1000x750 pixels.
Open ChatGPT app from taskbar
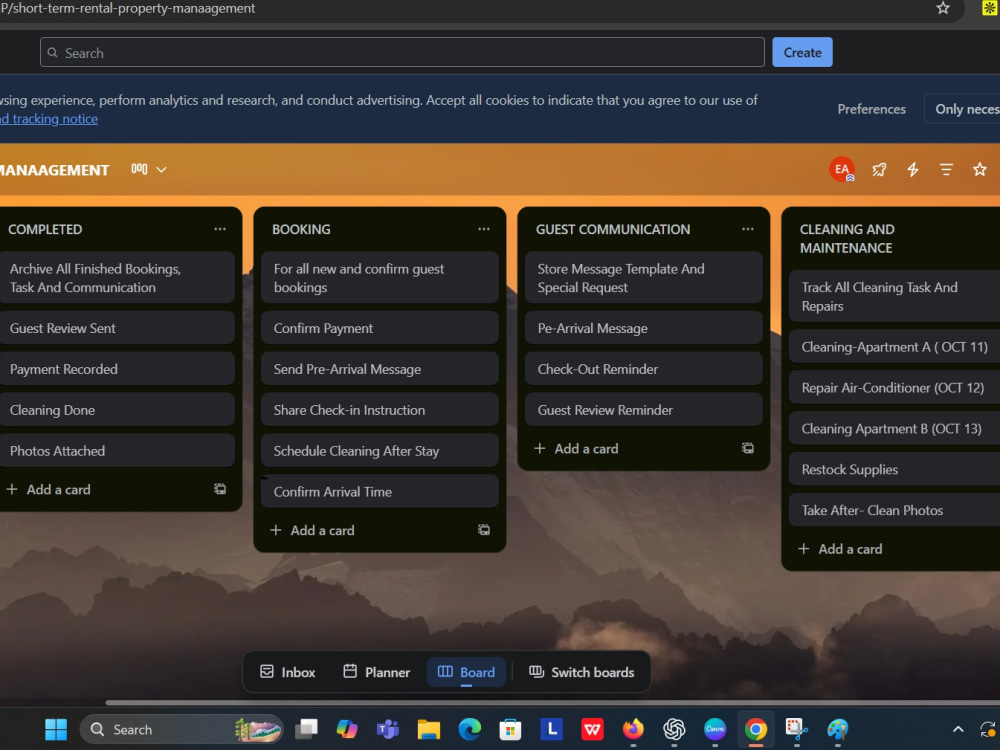pos(674,729)
